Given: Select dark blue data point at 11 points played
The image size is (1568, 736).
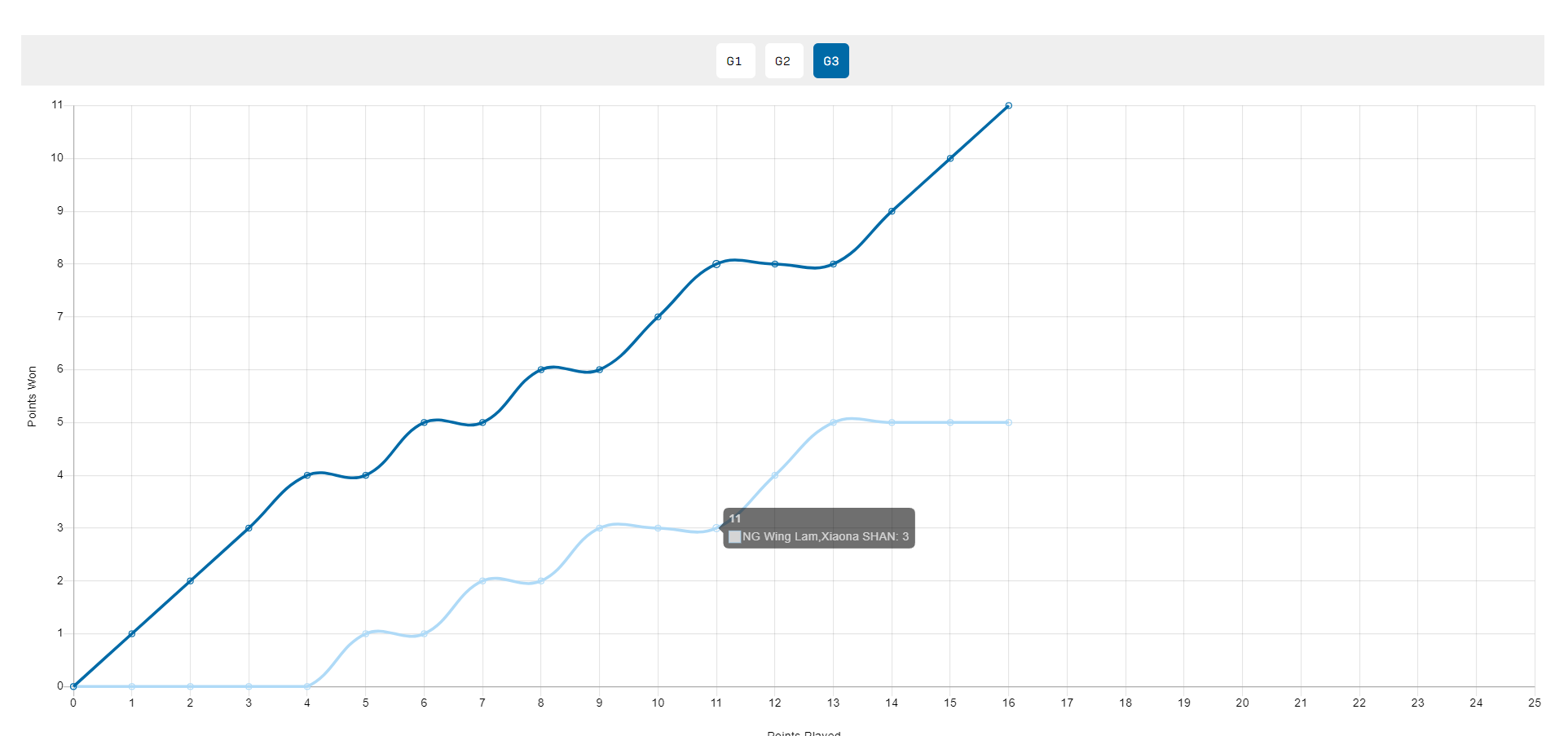Looking at the screenshot, I should pyautogui.click(x=716, y=264).
